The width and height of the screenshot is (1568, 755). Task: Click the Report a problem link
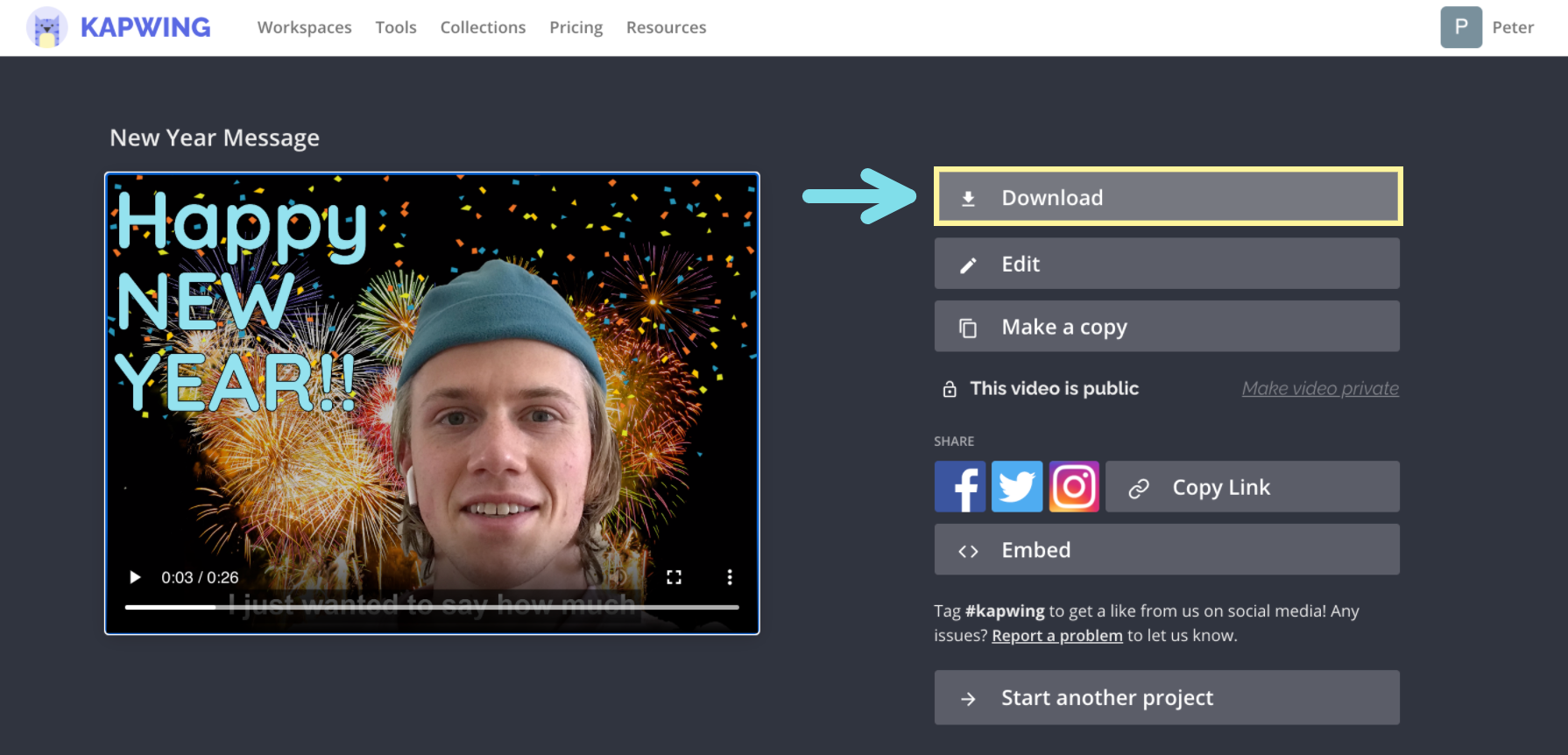coord(1056,636)
